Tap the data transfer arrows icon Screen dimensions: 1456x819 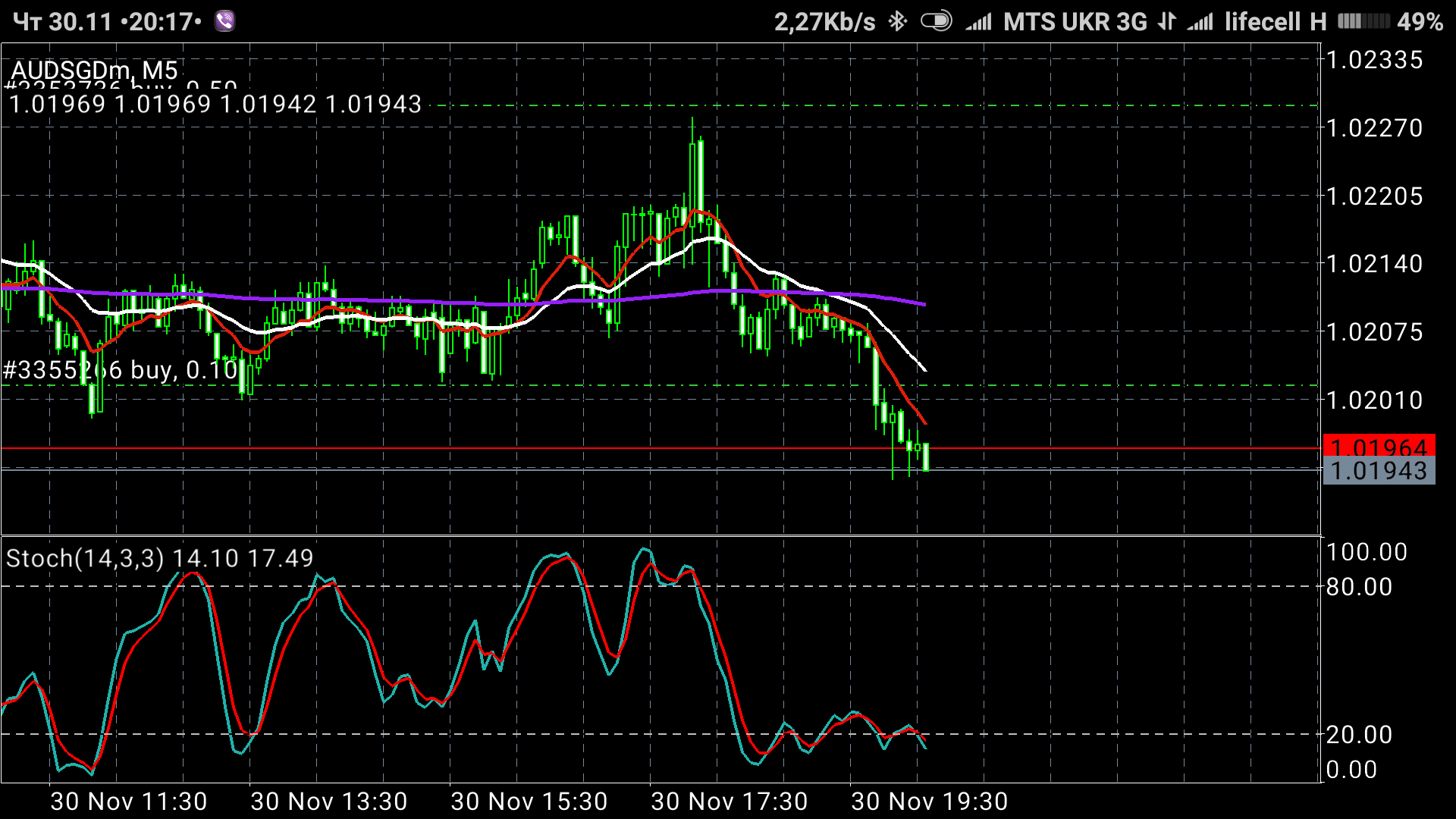click(x=1167, y=21)
